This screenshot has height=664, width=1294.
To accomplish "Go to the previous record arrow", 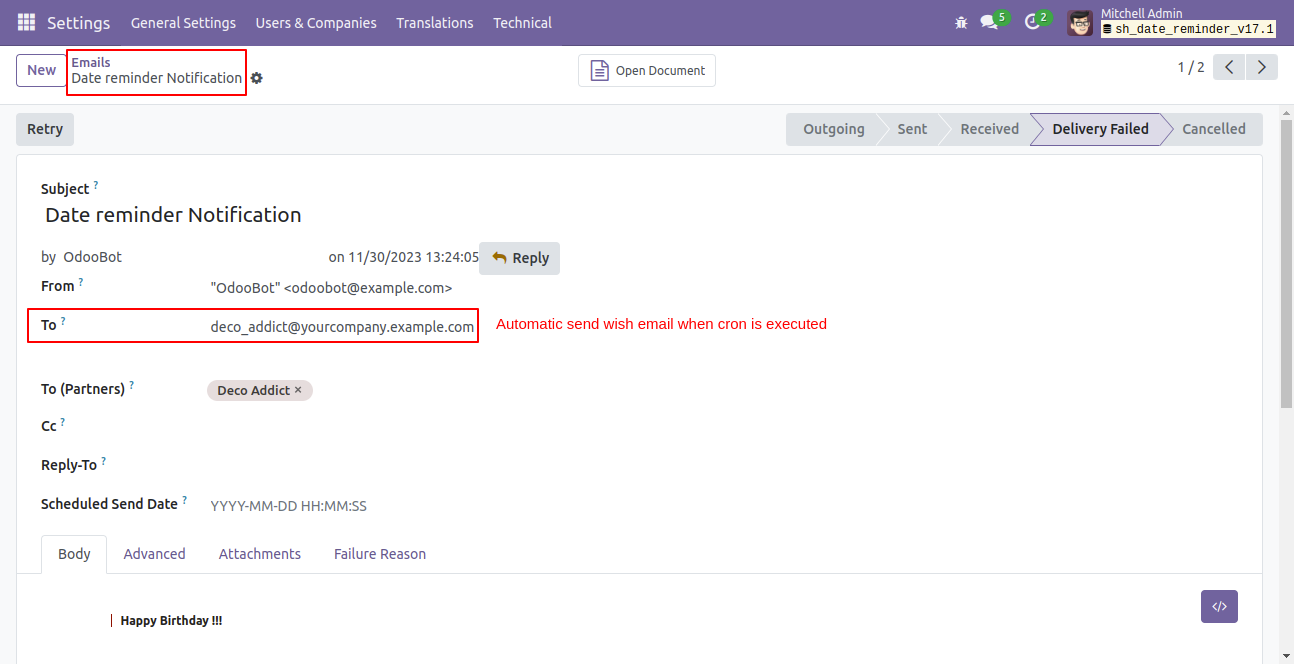I will tap(1229, 68).
